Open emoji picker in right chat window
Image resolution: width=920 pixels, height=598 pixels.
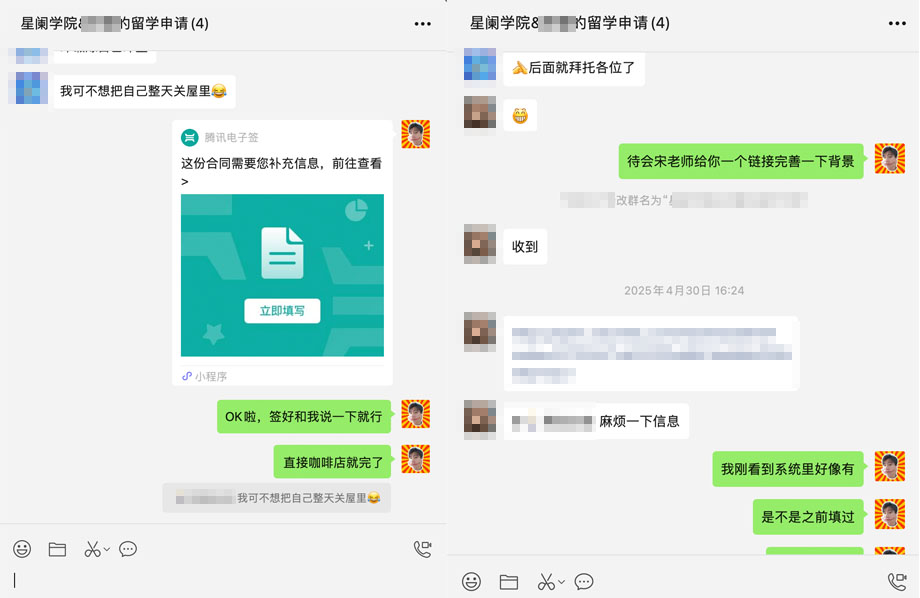click(472, 581)
